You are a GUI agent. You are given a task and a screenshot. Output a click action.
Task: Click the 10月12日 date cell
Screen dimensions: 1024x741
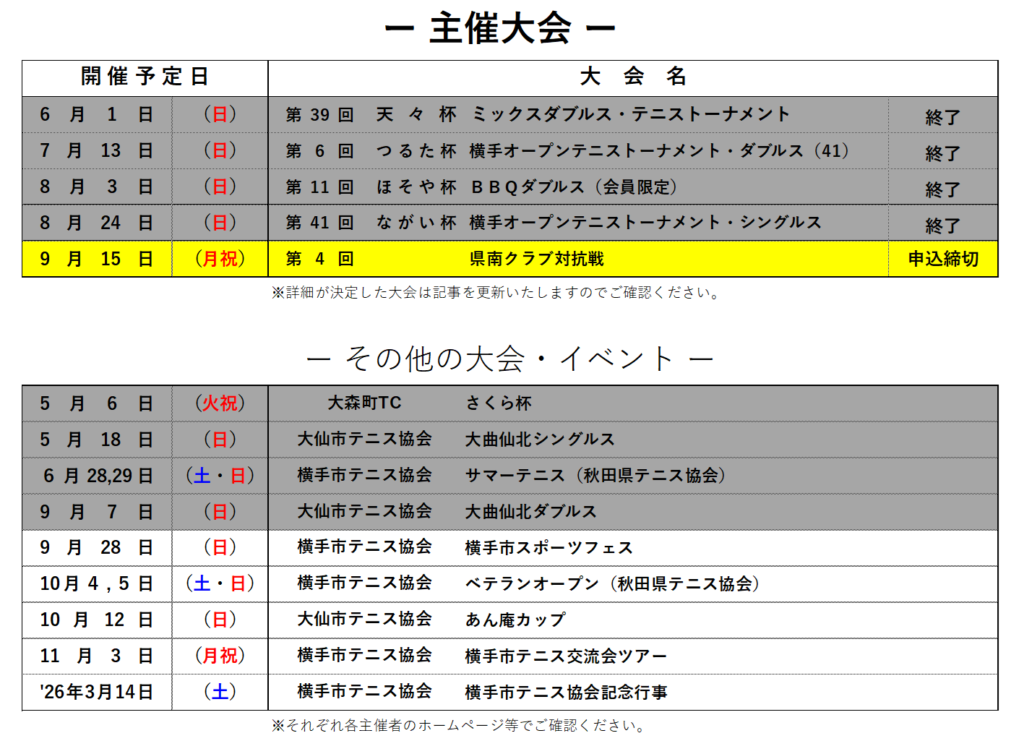(x=97, y=620)
